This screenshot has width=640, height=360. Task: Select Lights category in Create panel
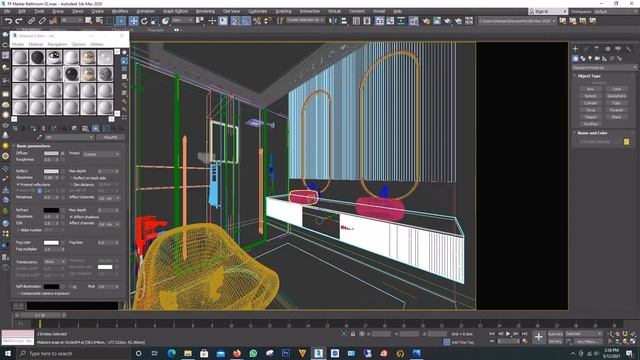590,59
